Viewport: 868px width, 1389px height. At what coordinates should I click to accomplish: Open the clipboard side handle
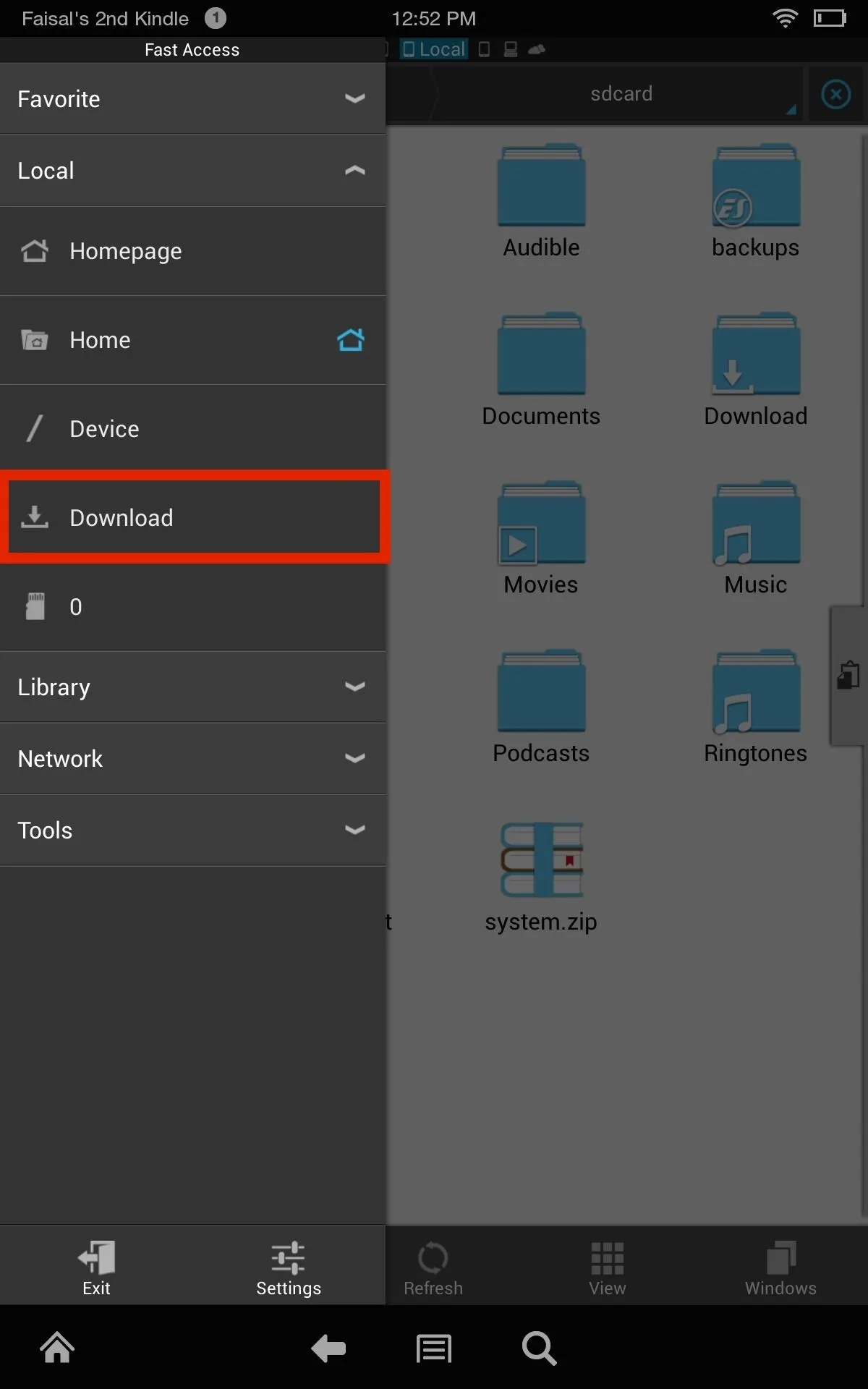pyautogui.click(x=848, y=676)
